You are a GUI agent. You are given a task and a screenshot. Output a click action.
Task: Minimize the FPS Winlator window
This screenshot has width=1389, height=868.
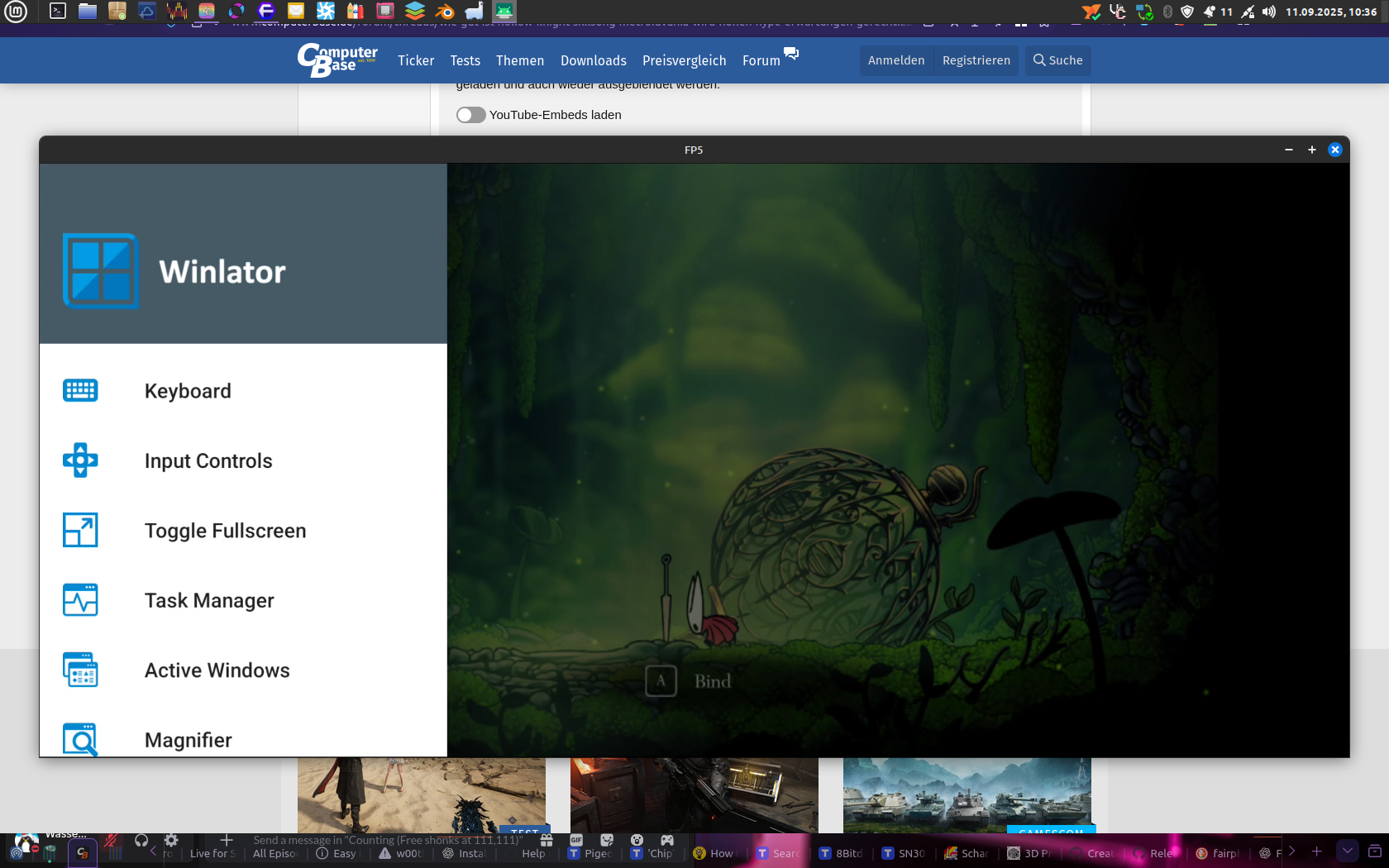click(1289, 150)
